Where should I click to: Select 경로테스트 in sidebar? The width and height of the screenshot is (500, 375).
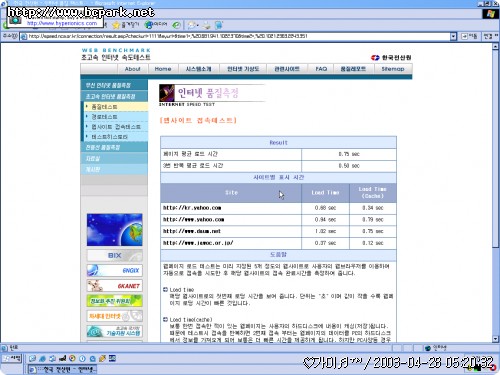(x=116, y=117)
